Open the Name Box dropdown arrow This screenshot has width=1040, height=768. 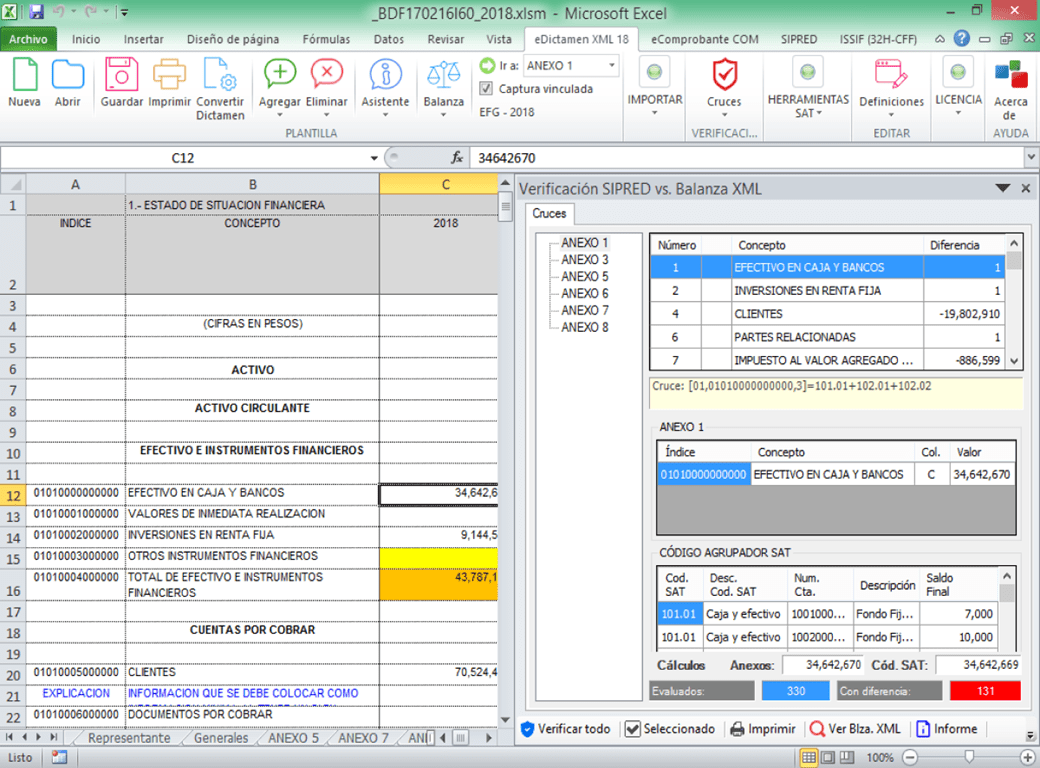pyautogui.click(x=374, y=158)
